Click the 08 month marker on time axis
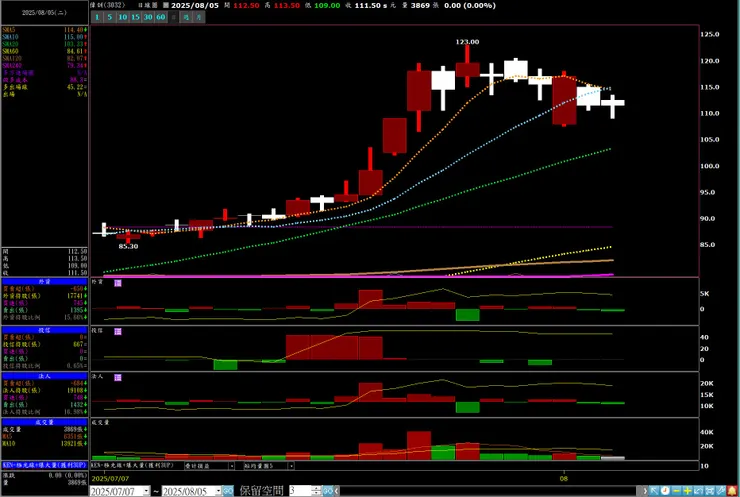 pyautogui.click(x=563, y=478)
